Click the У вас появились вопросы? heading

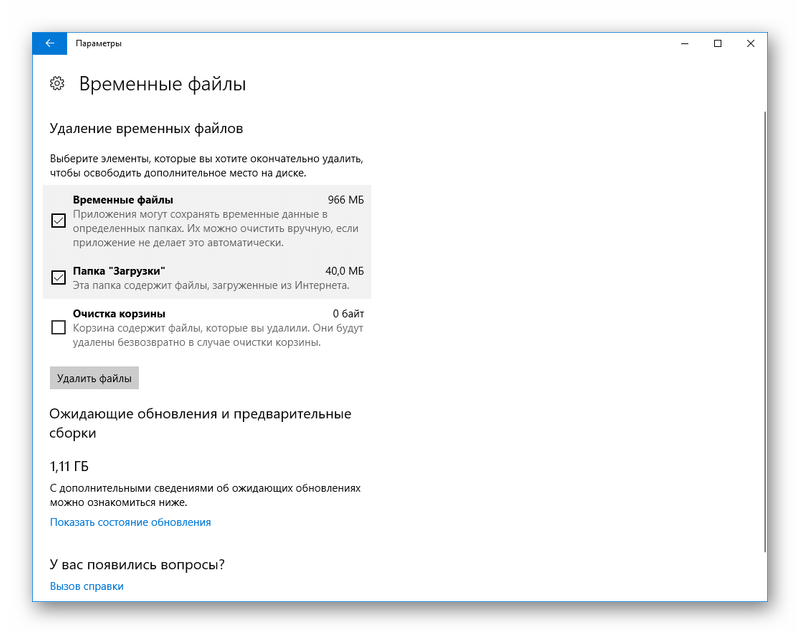pos(137,565)
